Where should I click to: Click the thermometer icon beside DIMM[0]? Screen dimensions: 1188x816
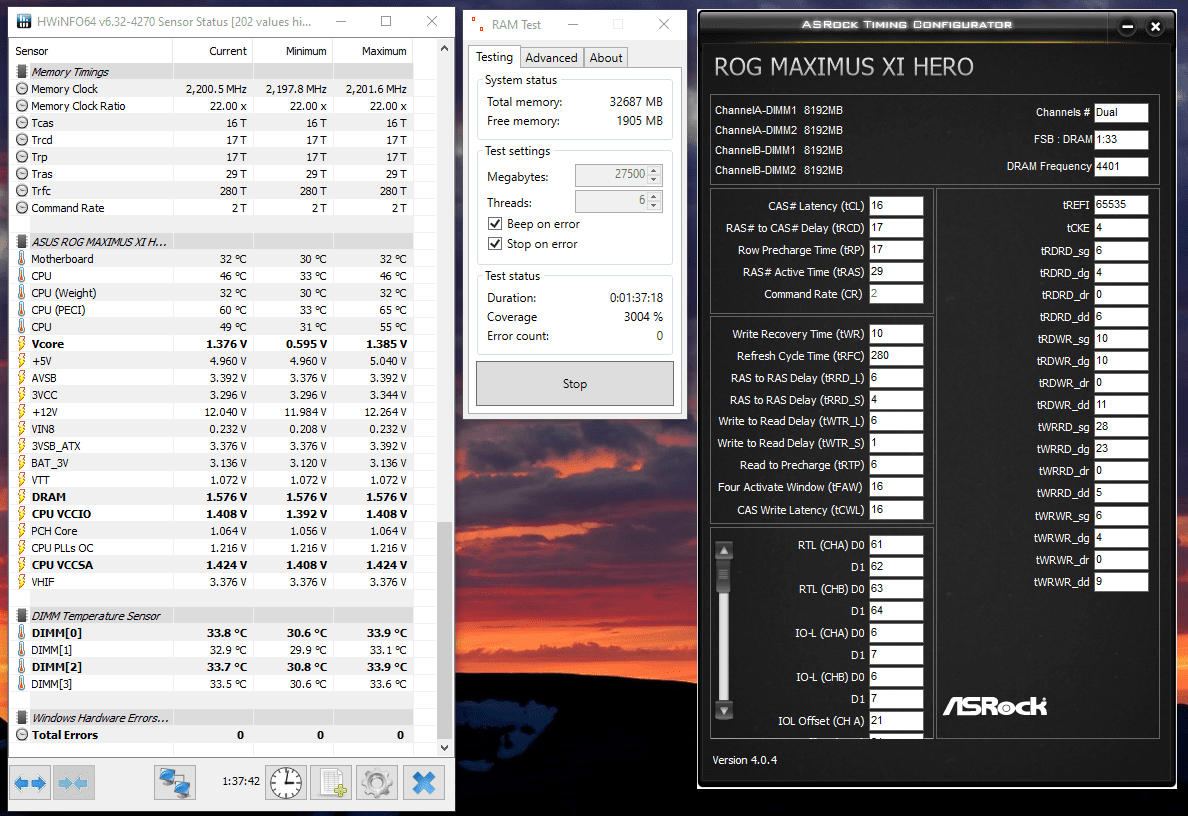(22, 633)
